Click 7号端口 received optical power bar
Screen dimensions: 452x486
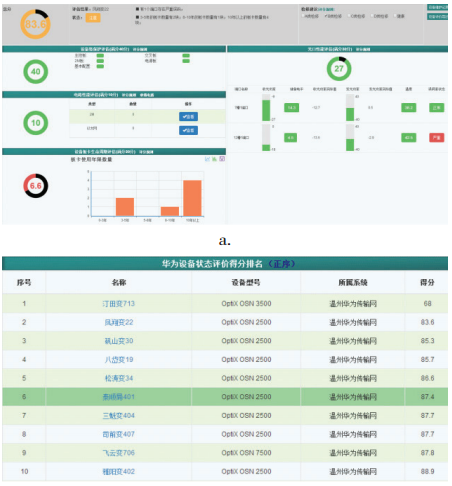click(266, 108)
